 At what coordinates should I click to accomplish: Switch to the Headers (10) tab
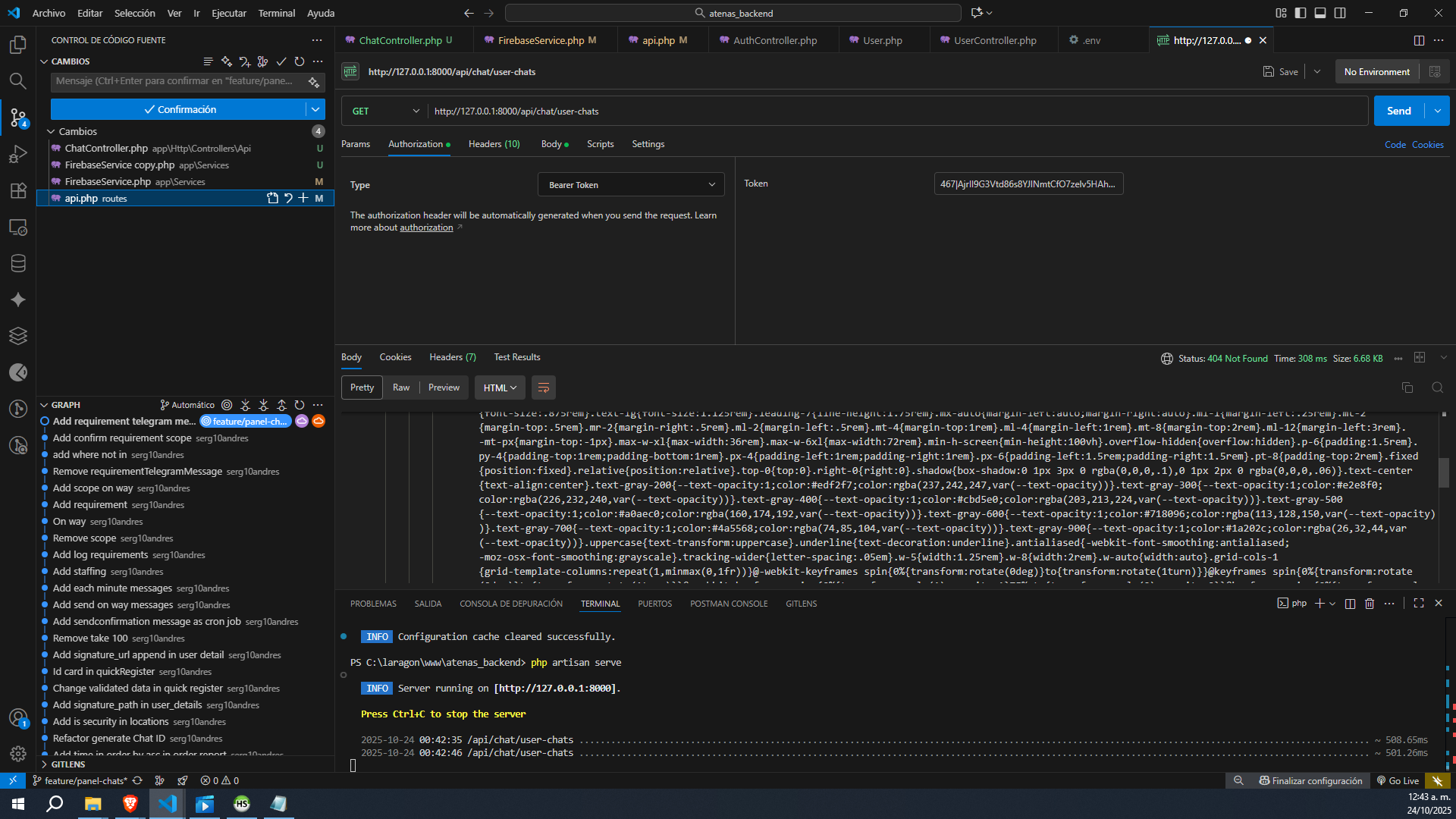pos(494,144)
